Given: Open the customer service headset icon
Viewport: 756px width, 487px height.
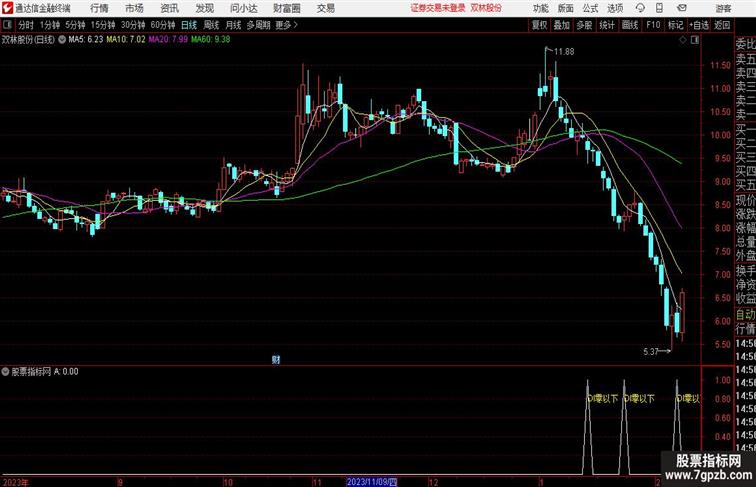Looking at the screenshot, I should 640,8.
